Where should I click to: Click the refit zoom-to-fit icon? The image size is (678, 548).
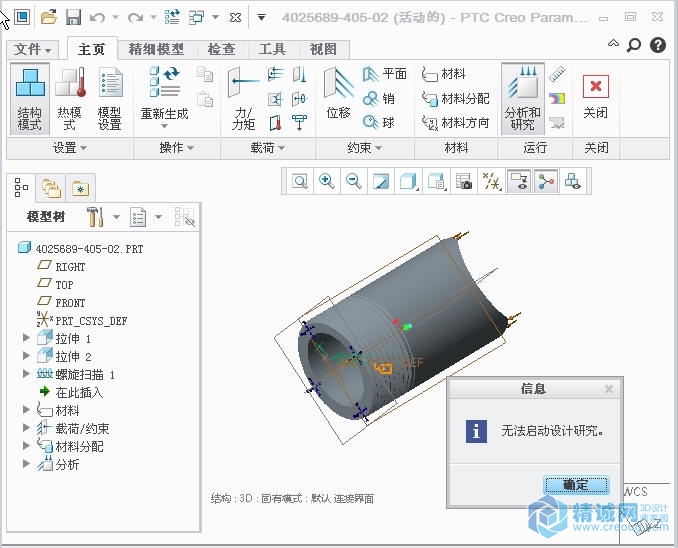[x=300, y=181]
